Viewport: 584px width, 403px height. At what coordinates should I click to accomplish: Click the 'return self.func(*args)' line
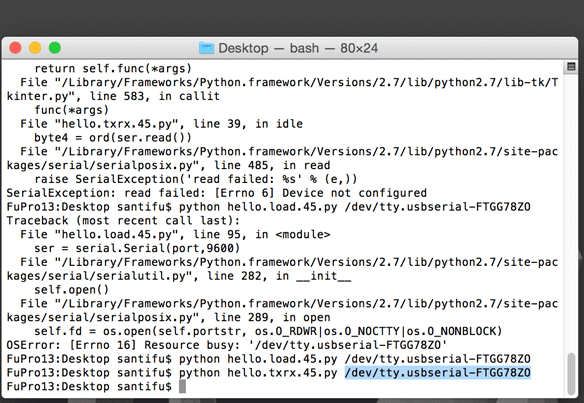click(x=113, y=69)
